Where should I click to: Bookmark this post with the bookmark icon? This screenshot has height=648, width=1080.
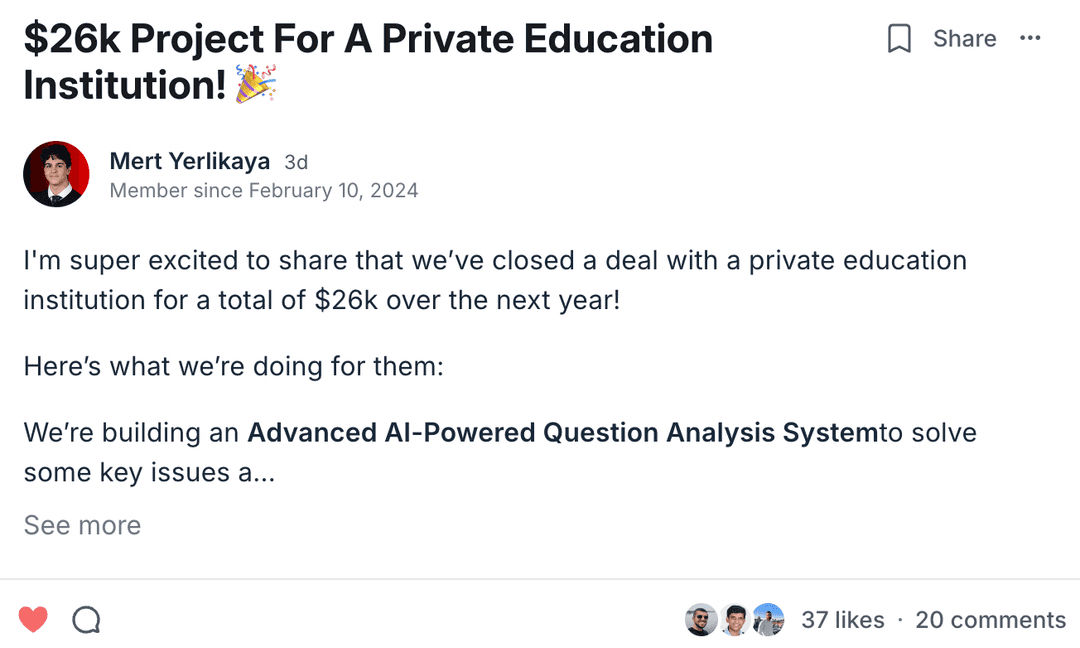point(899,39)
